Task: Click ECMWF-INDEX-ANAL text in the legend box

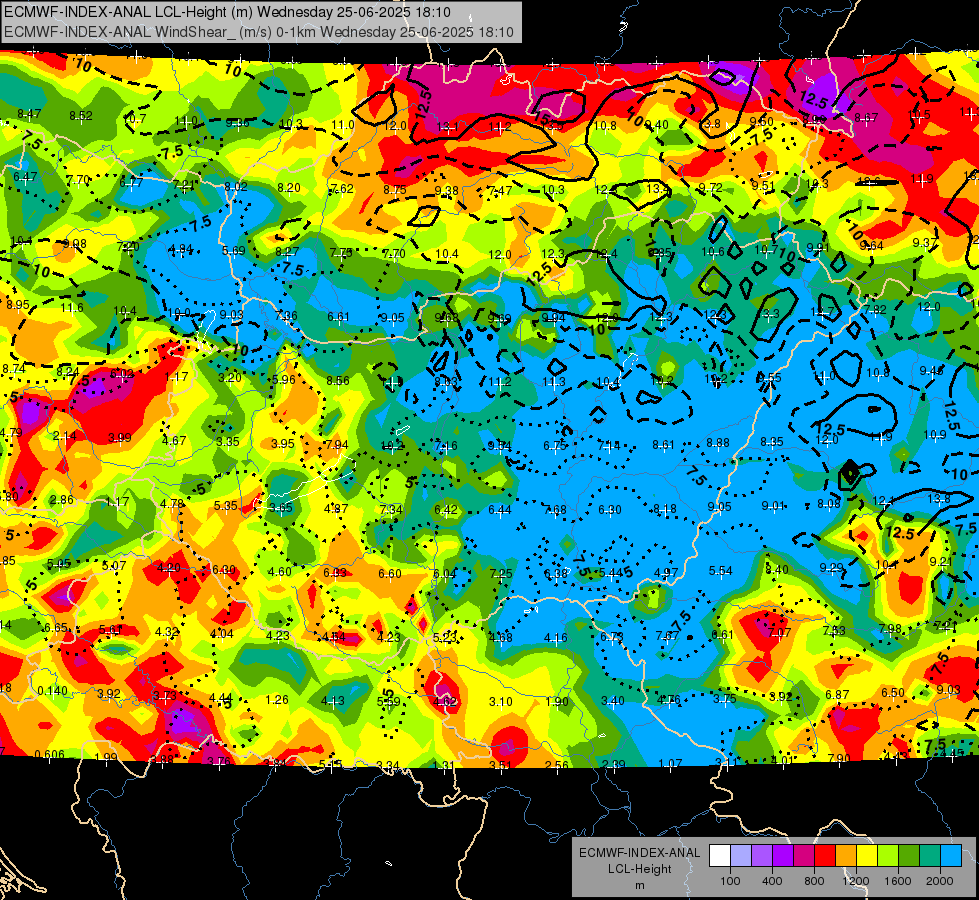Action: (639, 853)
